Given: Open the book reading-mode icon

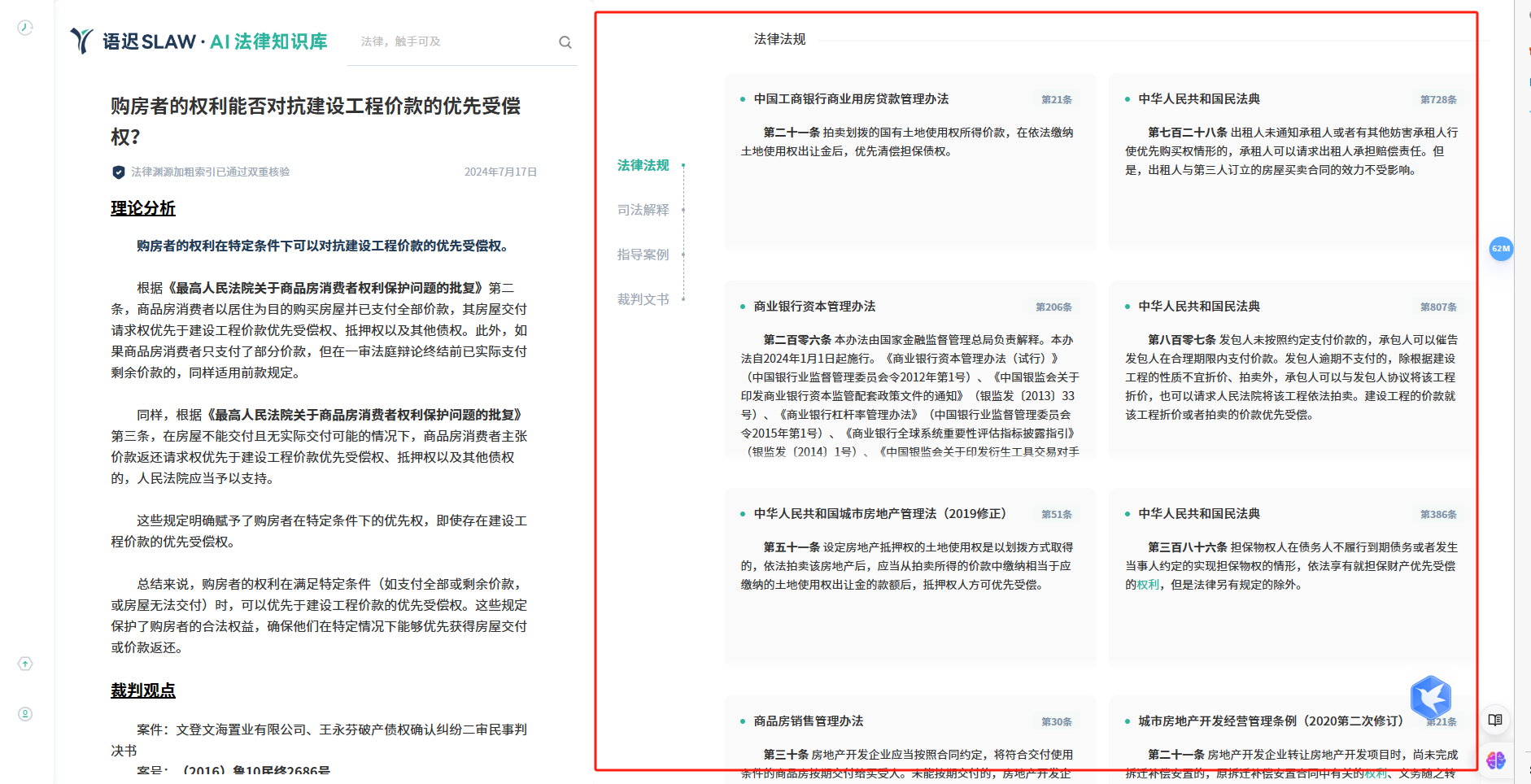Looking at the screenshot, I should [x=1495, y=720].
